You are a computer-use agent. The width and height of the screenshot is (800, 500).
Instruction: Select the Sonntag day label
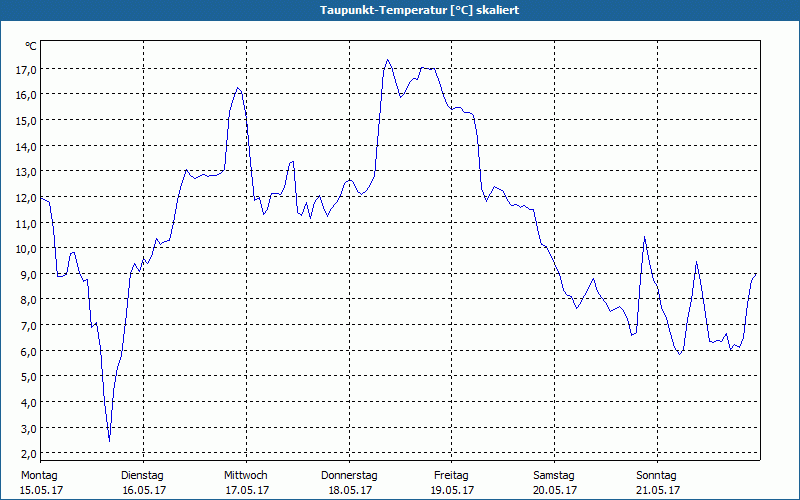tap(656, 476)
